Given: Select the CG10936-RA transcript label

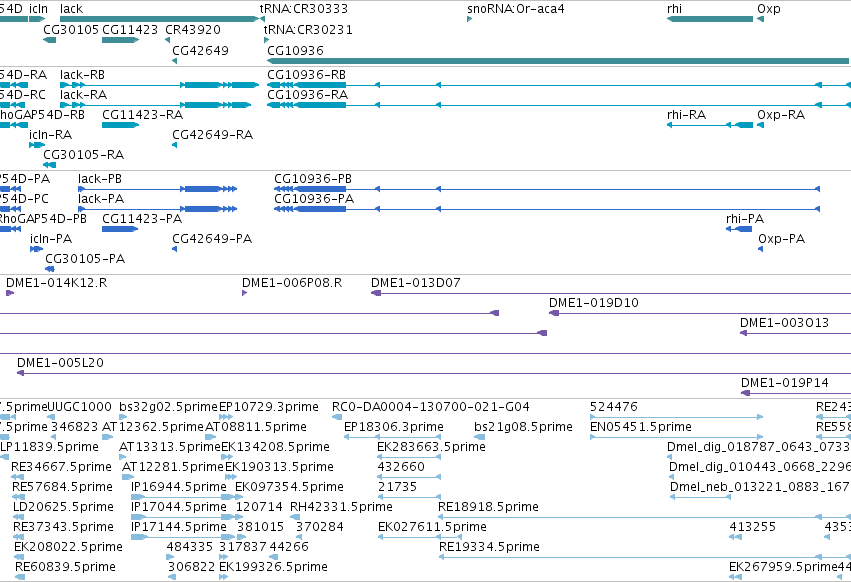Looking at the screenshot, I should click(x=308, y=94).
